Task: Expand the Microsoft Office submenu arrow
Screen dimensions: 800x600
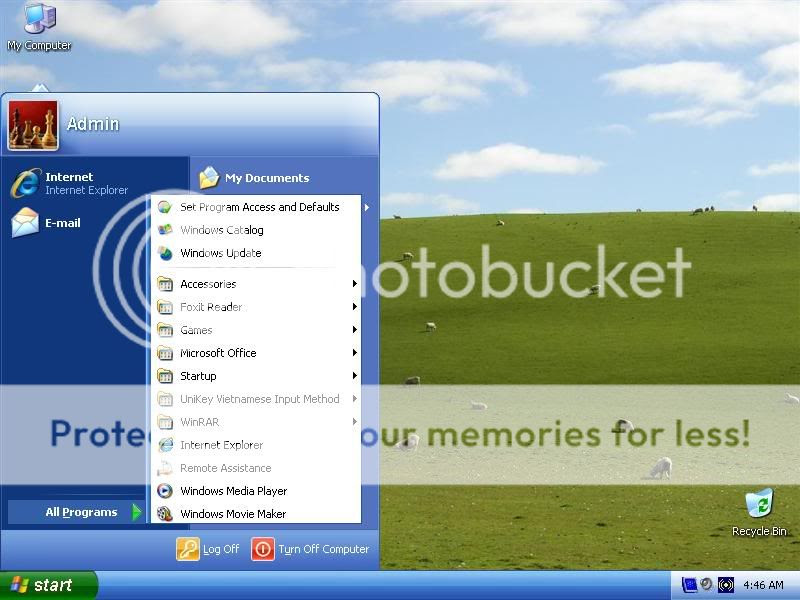Action: [355, 353]
